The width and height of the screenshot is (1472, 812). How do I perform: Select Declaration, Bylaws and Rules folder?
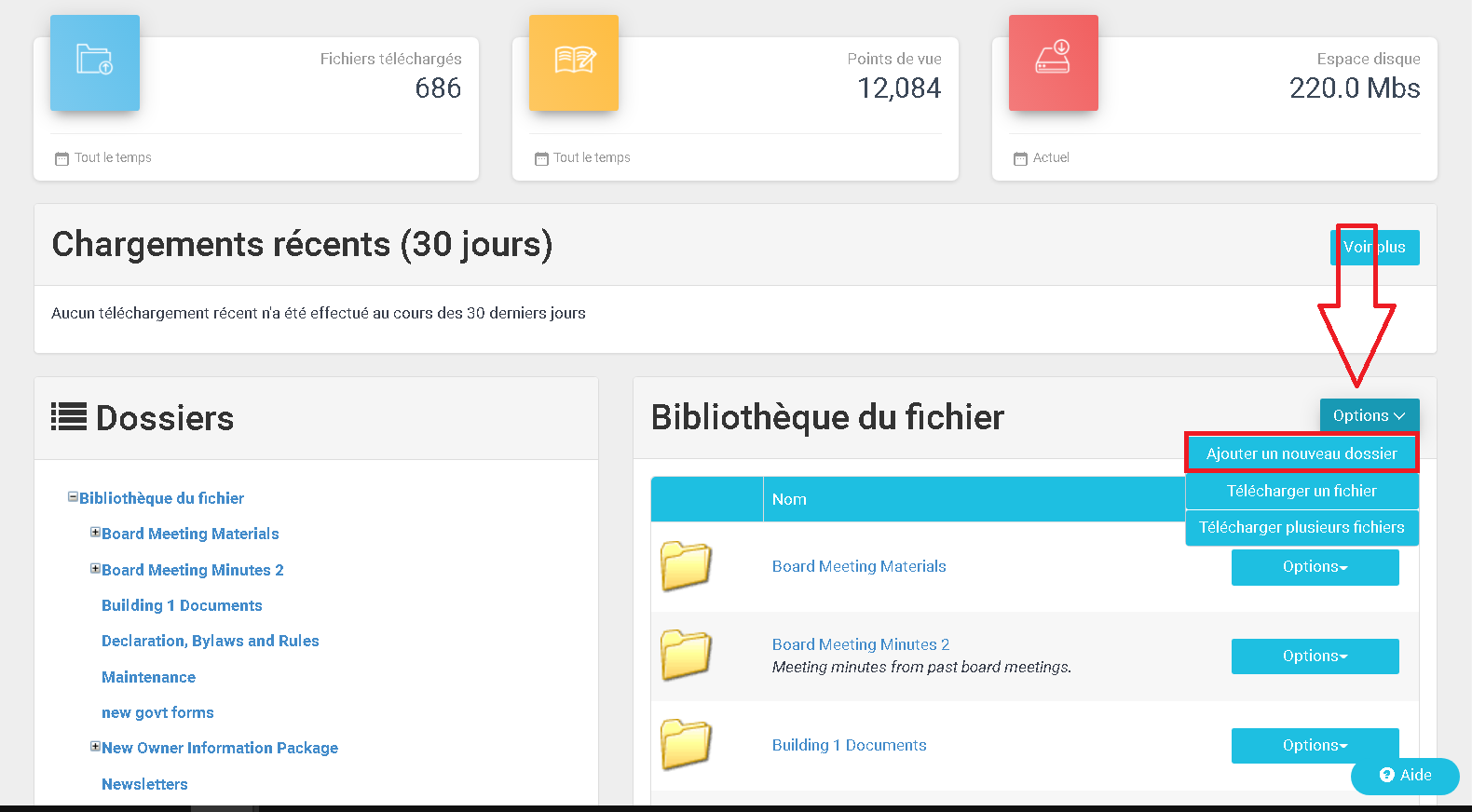point(210,641)
